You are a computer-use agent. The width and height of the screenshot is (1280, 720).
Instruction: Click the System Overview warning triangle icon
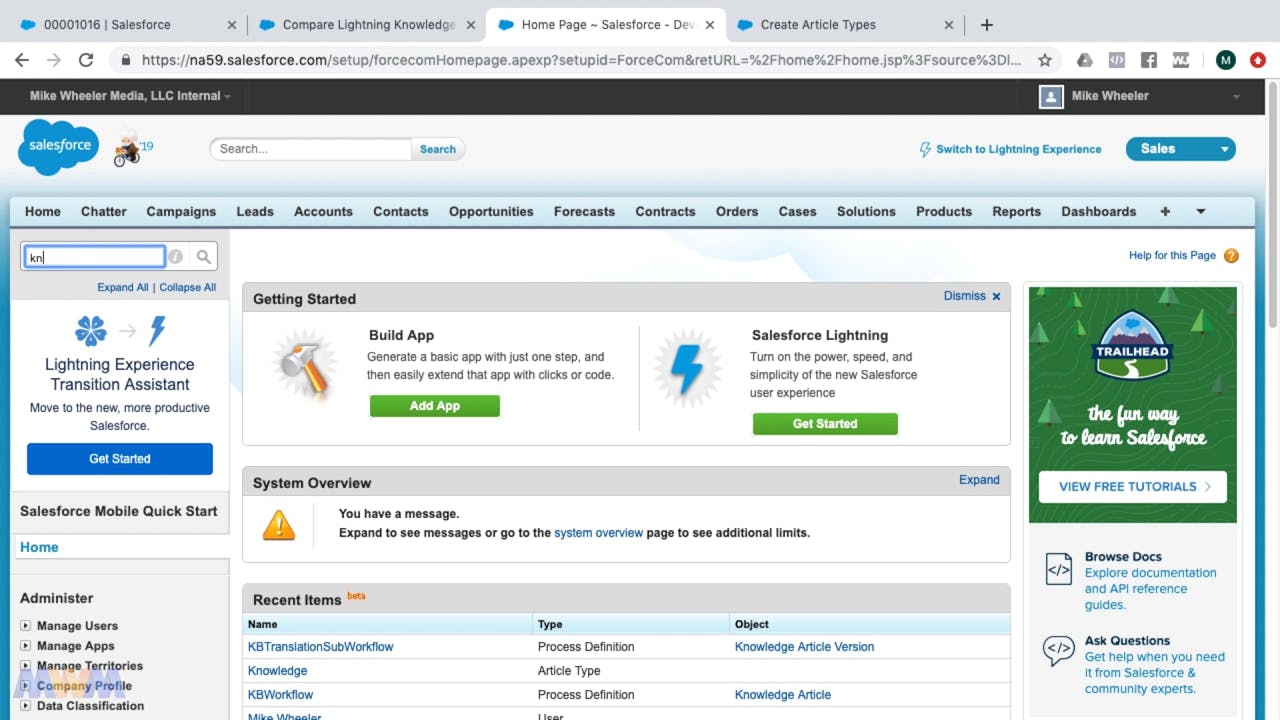[279, 525]
